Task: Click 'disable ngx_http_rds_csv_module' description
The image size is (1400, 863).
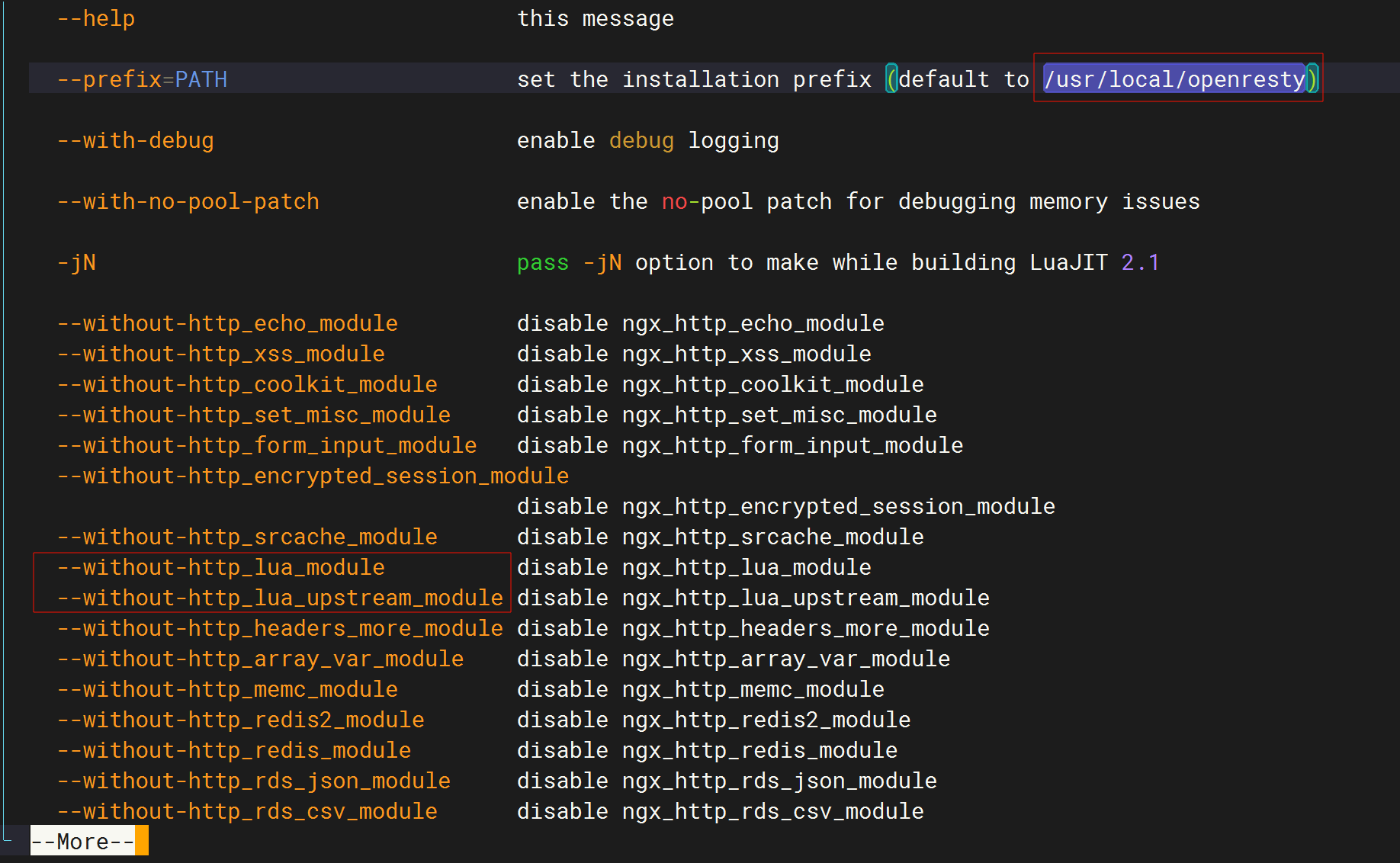Action: pyautogui.click(x=721, y=811)
